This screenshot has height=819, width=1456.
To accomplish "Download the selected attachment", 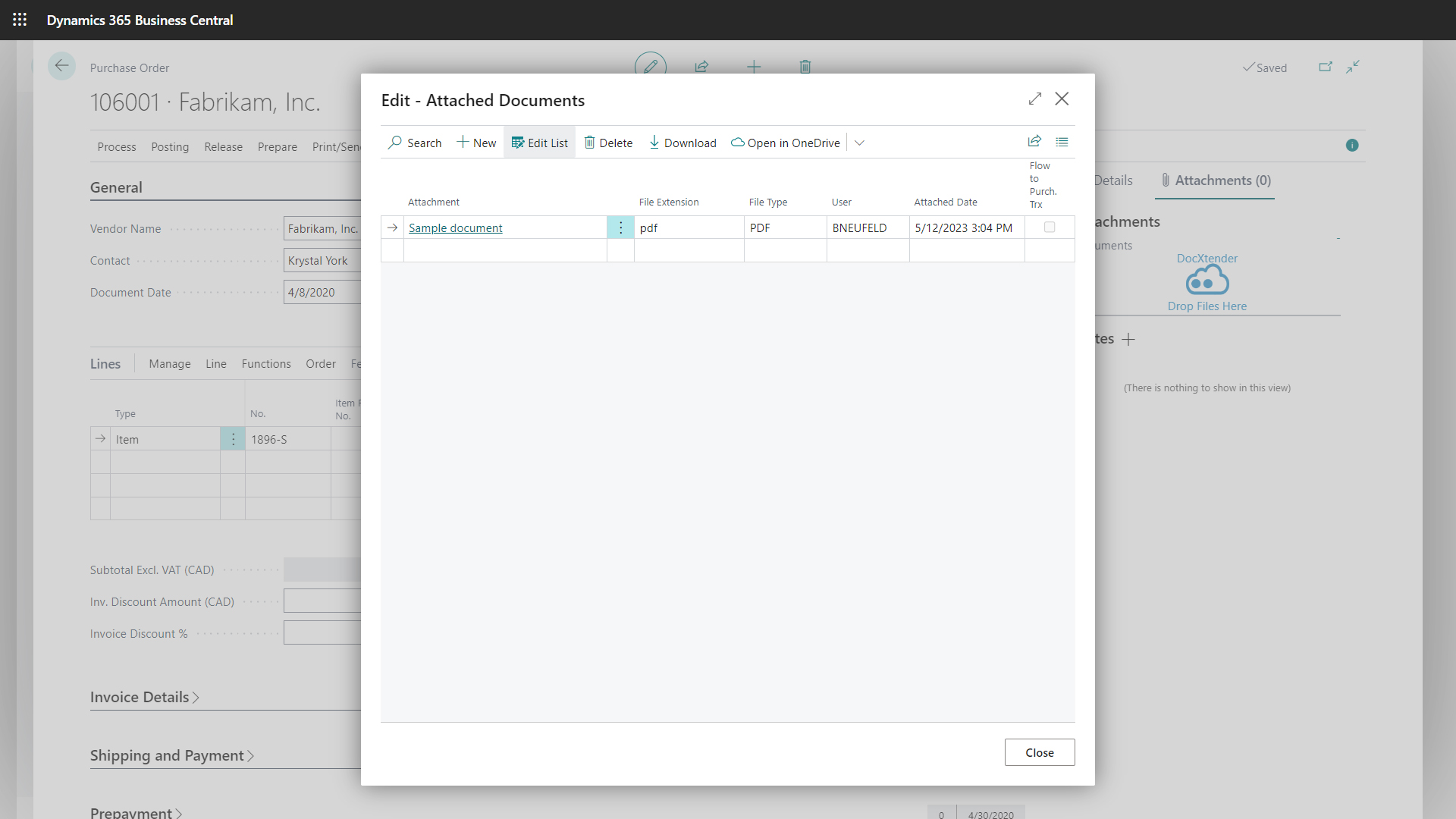I will click(682, 143).
